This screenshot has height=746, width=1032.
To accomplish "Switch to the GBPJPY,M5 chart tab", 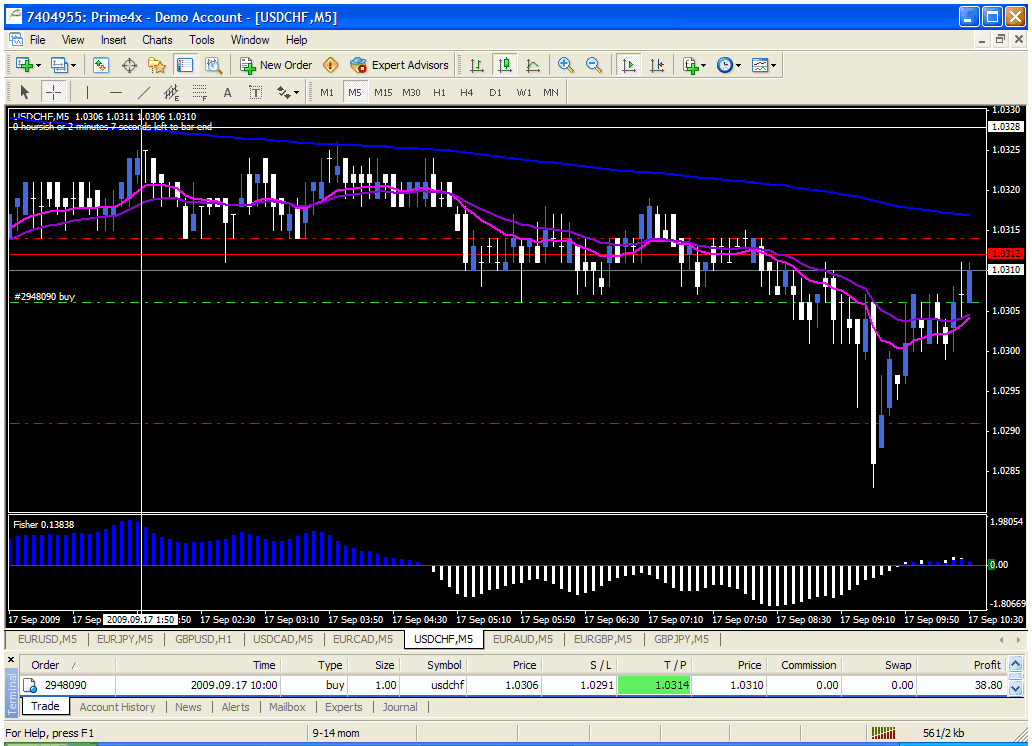I will 681,639.
